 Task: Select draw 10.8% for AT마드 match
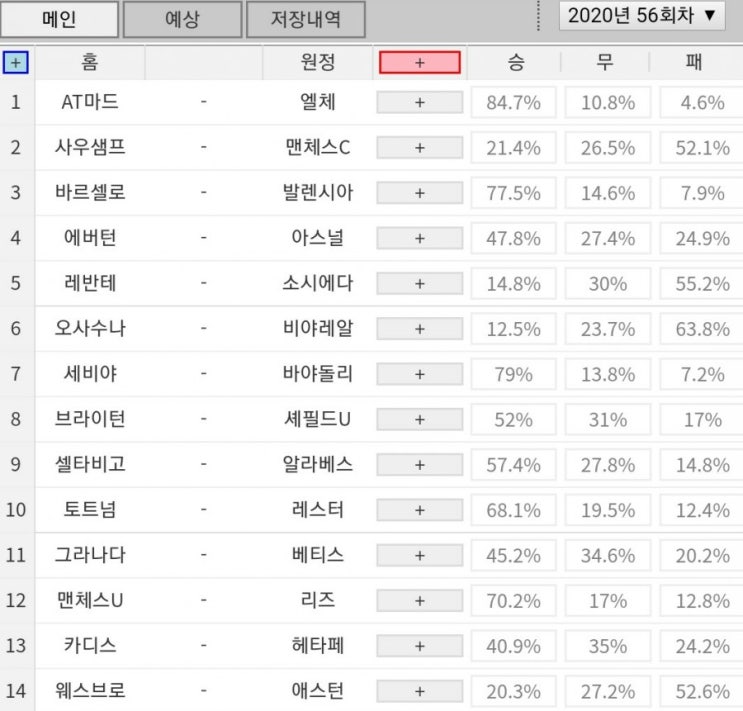(x=608, y=102)
